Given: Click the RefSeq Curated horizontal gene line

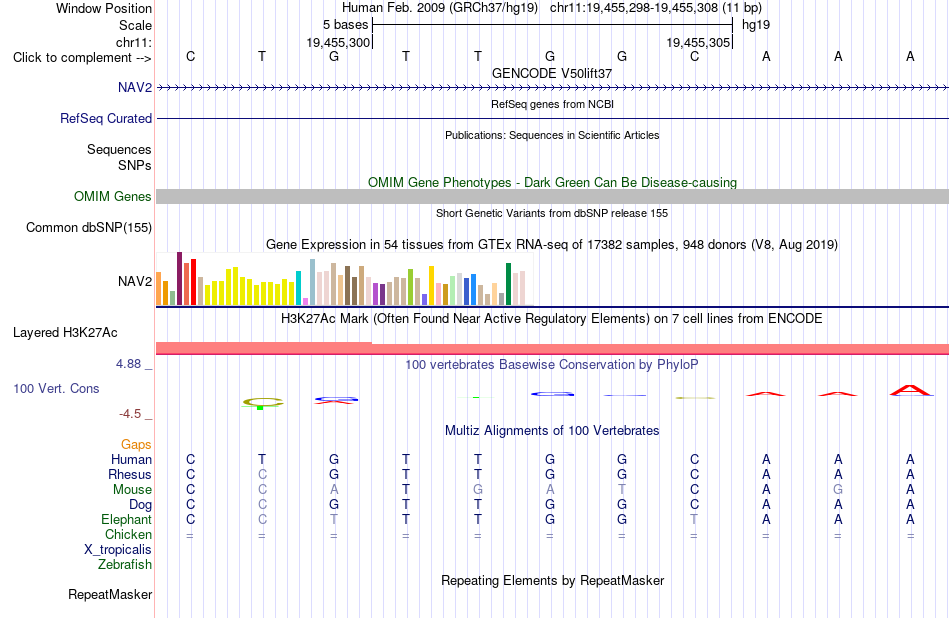Looking at the screenshot, I should (552, 118).
